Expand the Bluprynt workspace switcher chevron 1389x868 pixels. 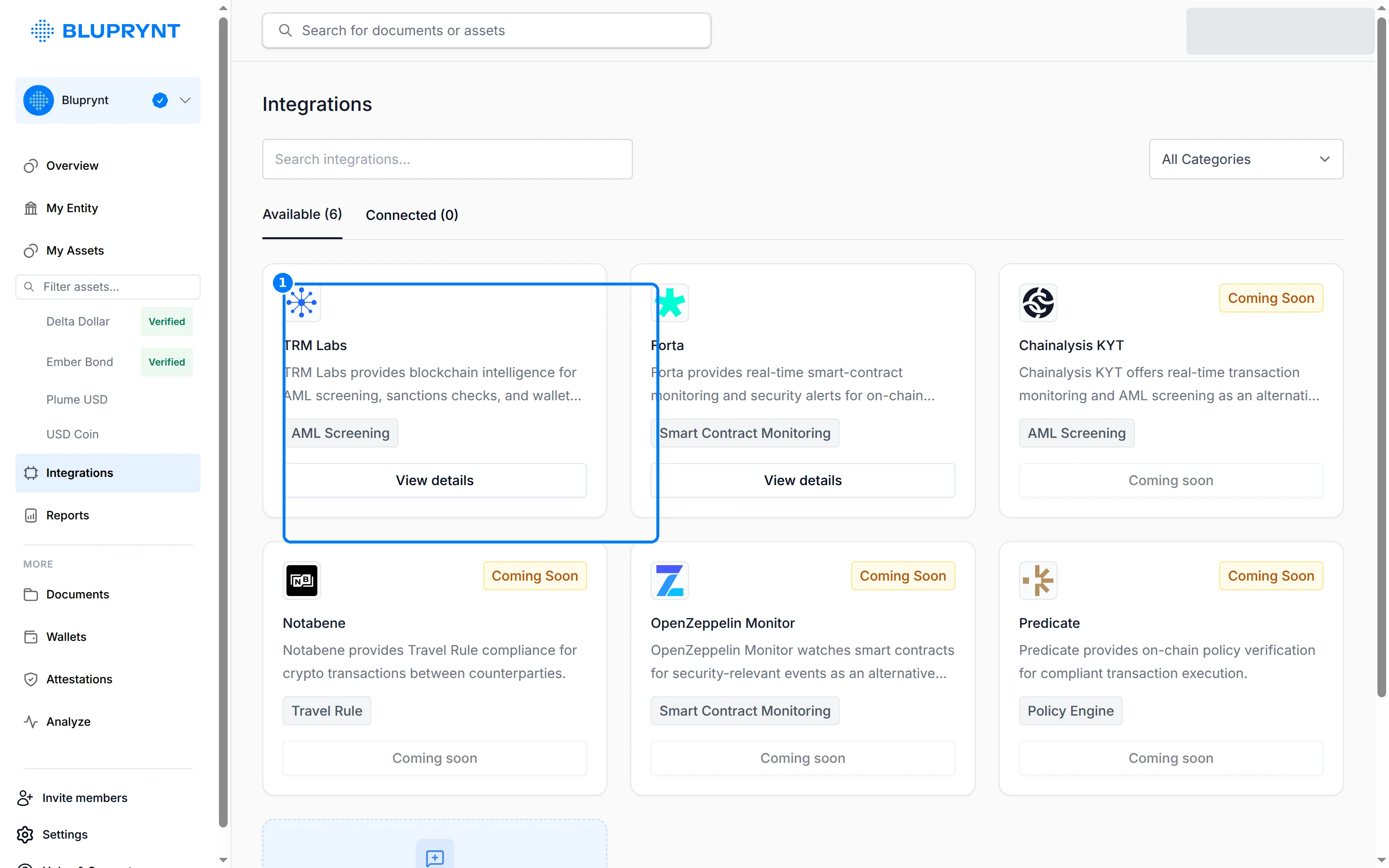coord(185,100)
